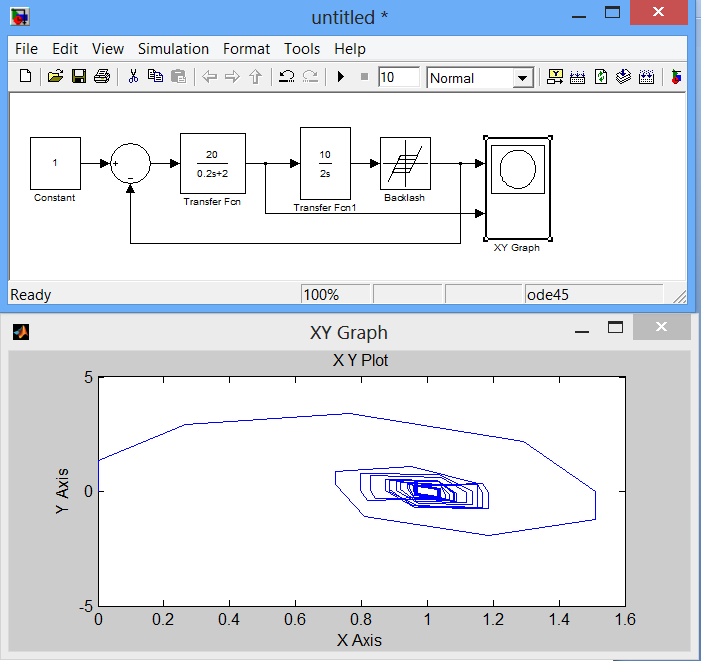Open the Edit menu
701x661 pixels.
pyautogui.click(x=65, y=49)
